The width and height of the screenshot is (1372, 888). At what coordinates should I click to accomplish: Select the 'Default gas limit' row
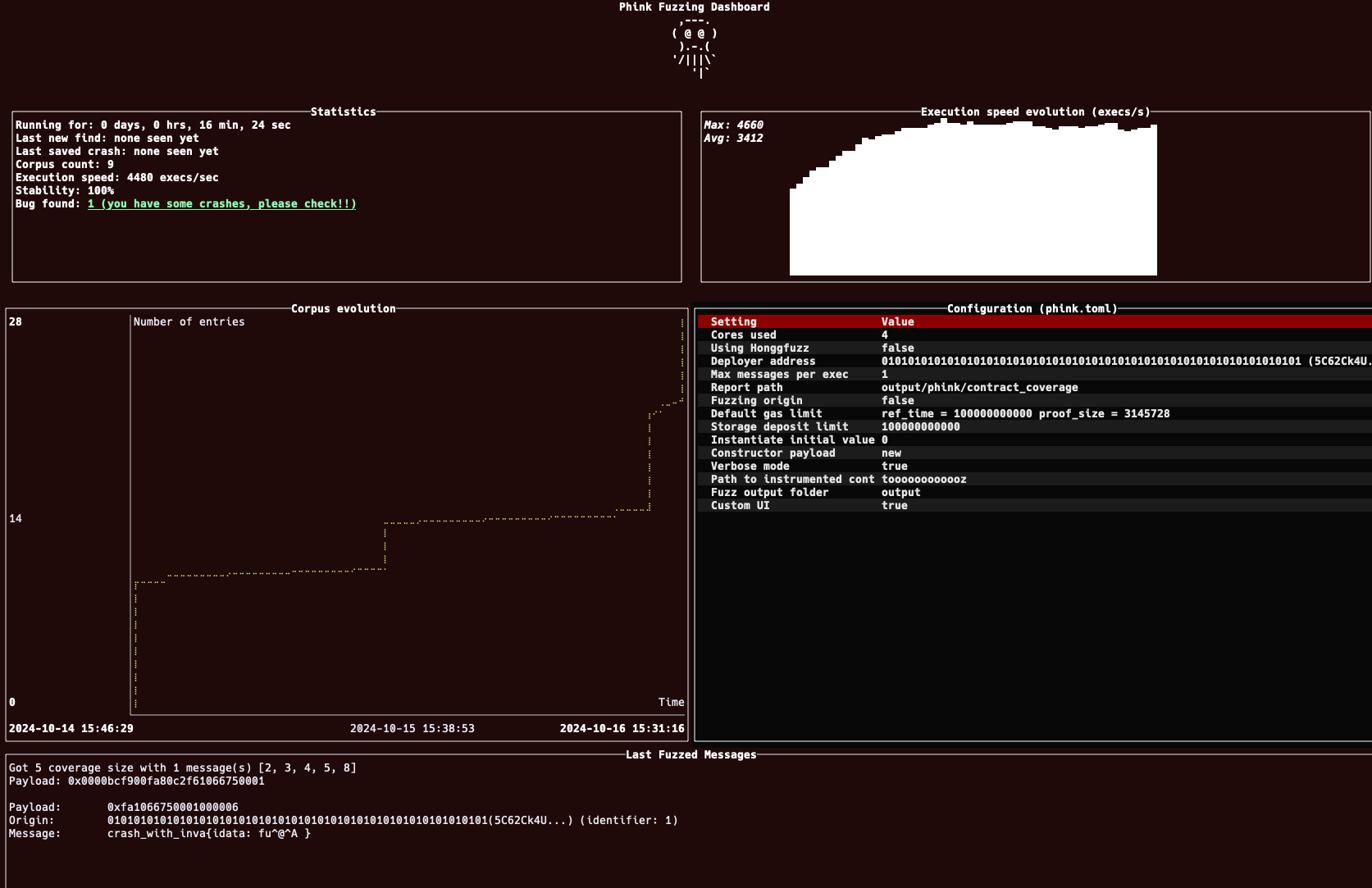pyautogui.click(x=1035, y=413)
